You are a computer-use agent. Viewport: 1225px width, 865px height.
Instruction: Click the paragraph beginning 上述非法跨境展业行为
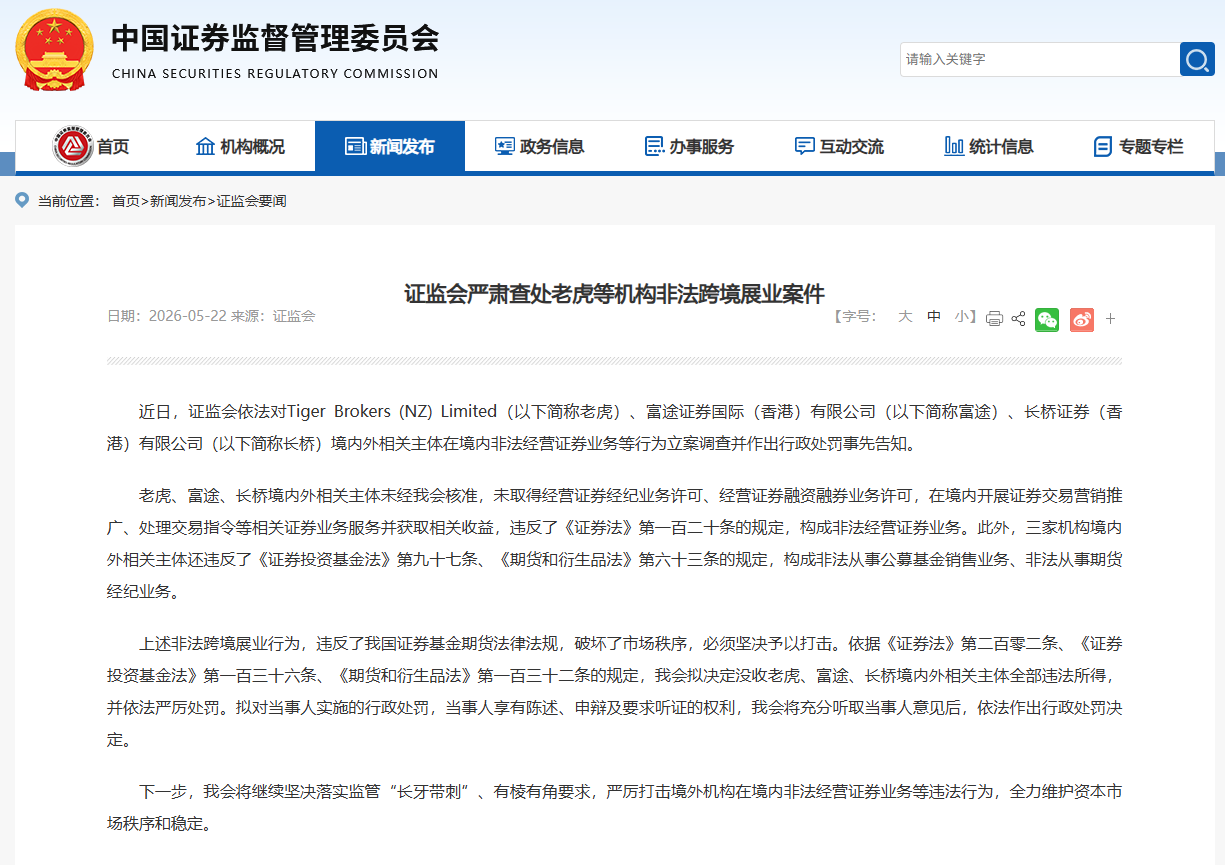(614, 691)
